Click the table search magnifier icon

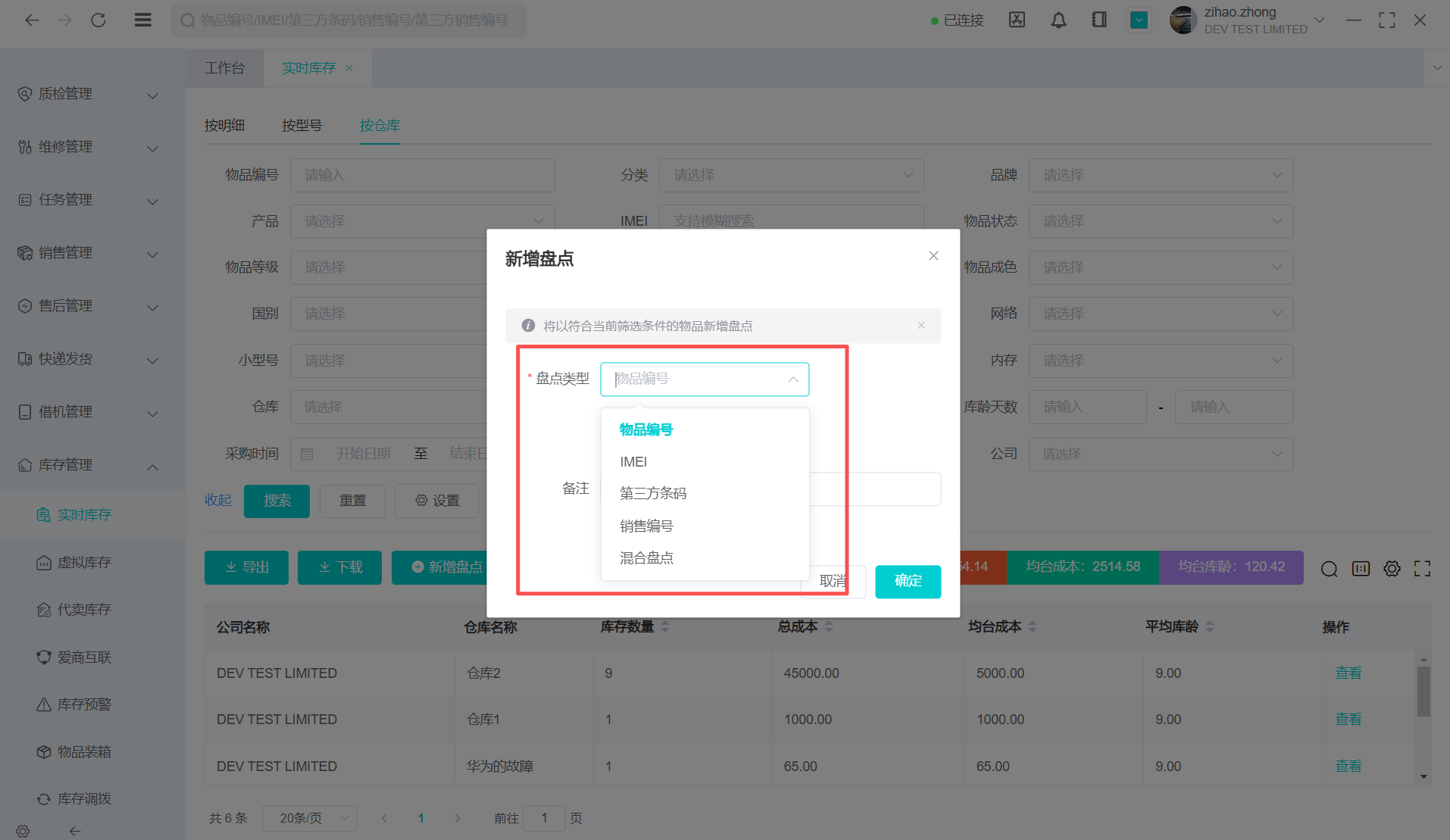click(x=1329, y=569)
